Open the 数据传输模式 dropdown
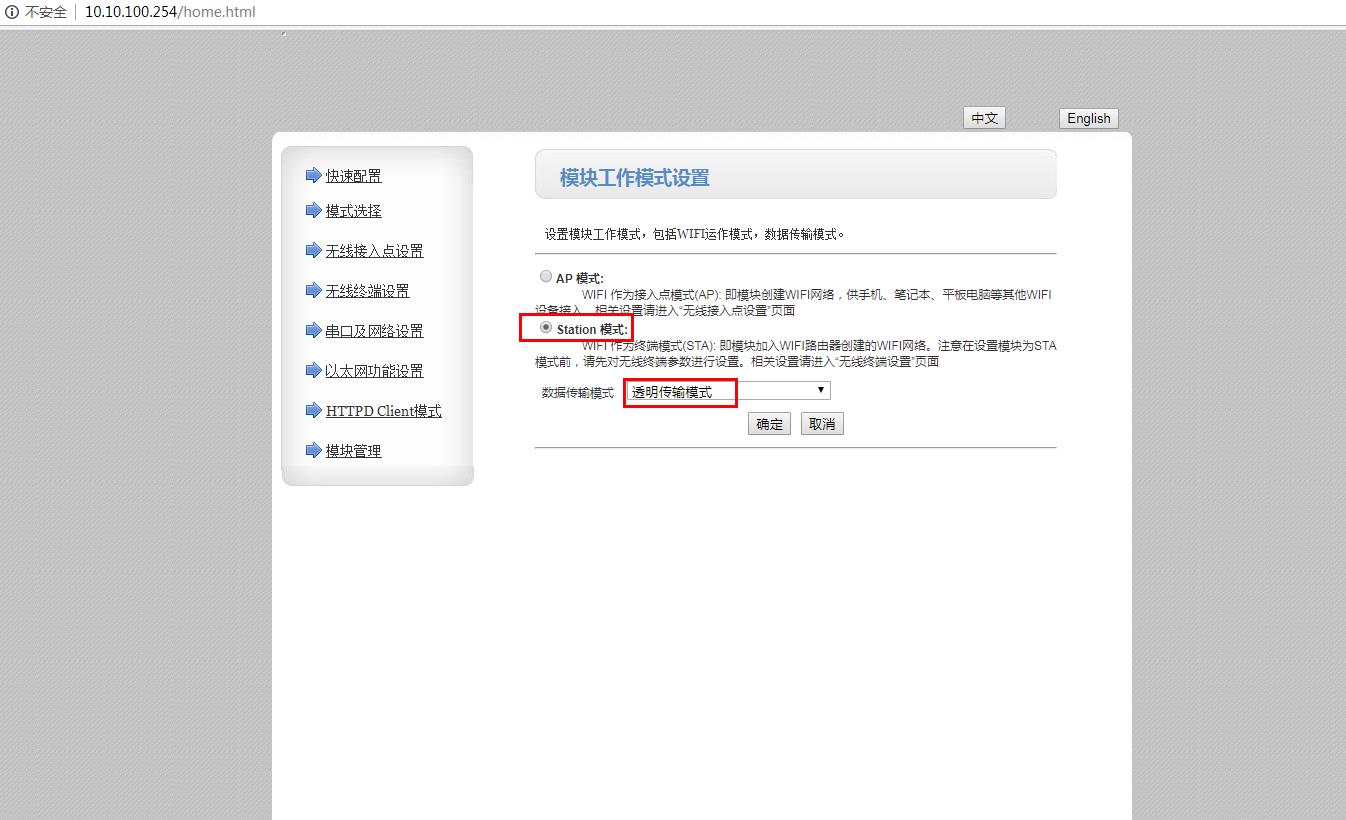The height and width of the screenshot is (820, 1346). point(728,391)
